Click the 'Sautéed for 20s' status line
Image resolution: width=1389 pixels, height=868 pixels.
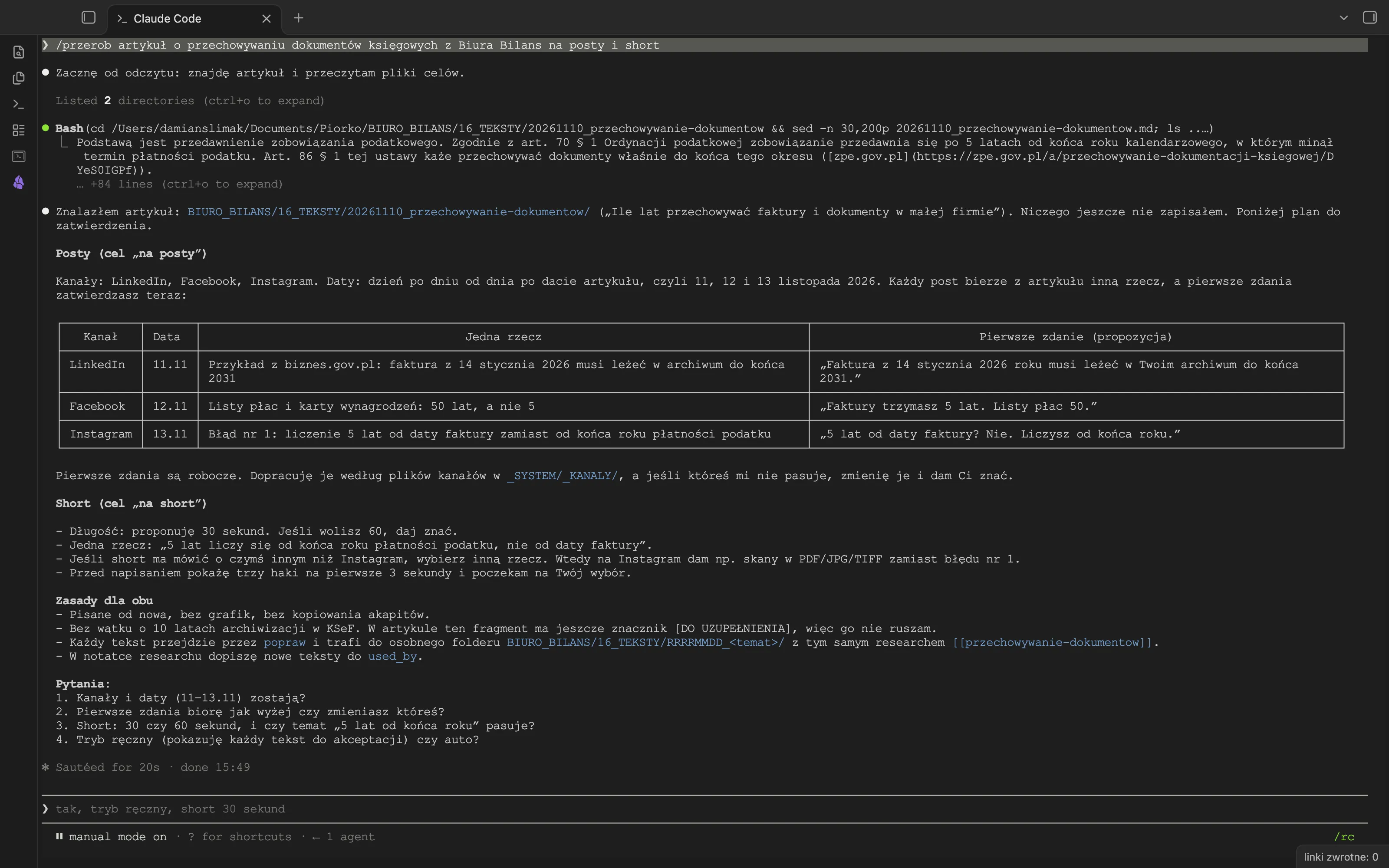tap(146, 768)
